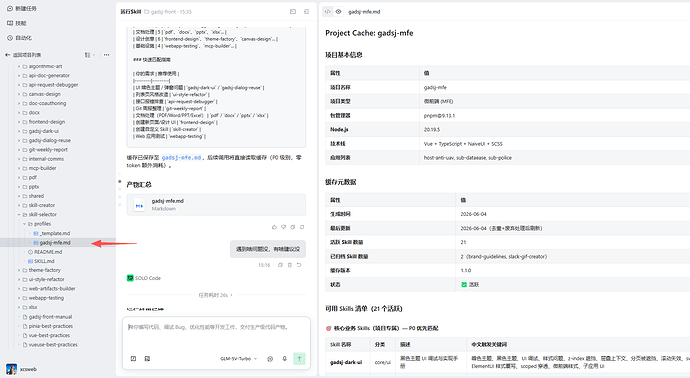690x378 pixels.
Task: Select the pptx folder
Action: pos(31,187)
